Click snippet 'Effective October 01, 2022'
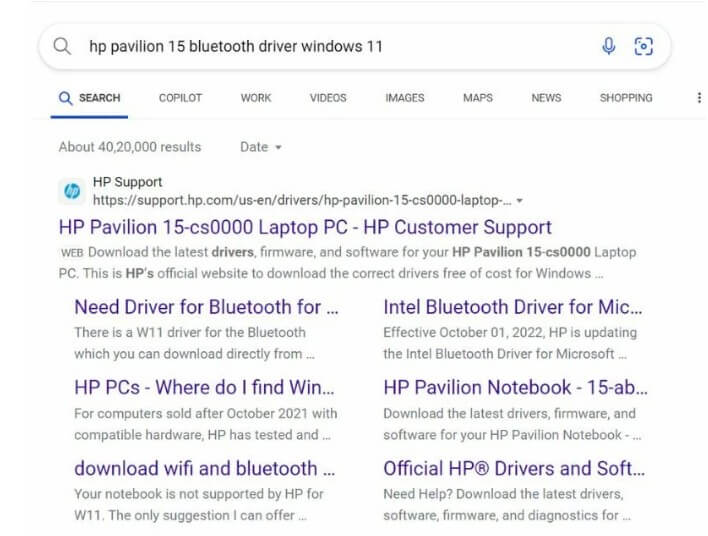Screen dimensions: 708x536 (x=510, y=343)
